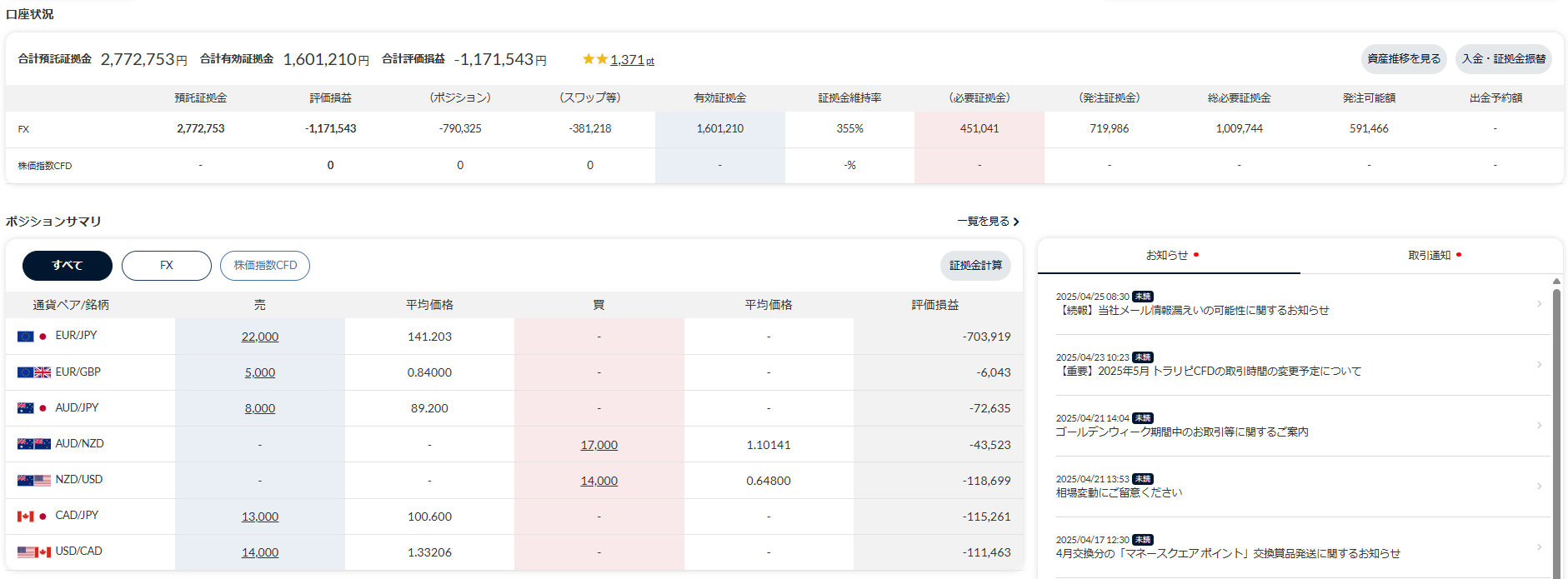Expand the full position list via 一覧を見る

pos(988,222)
